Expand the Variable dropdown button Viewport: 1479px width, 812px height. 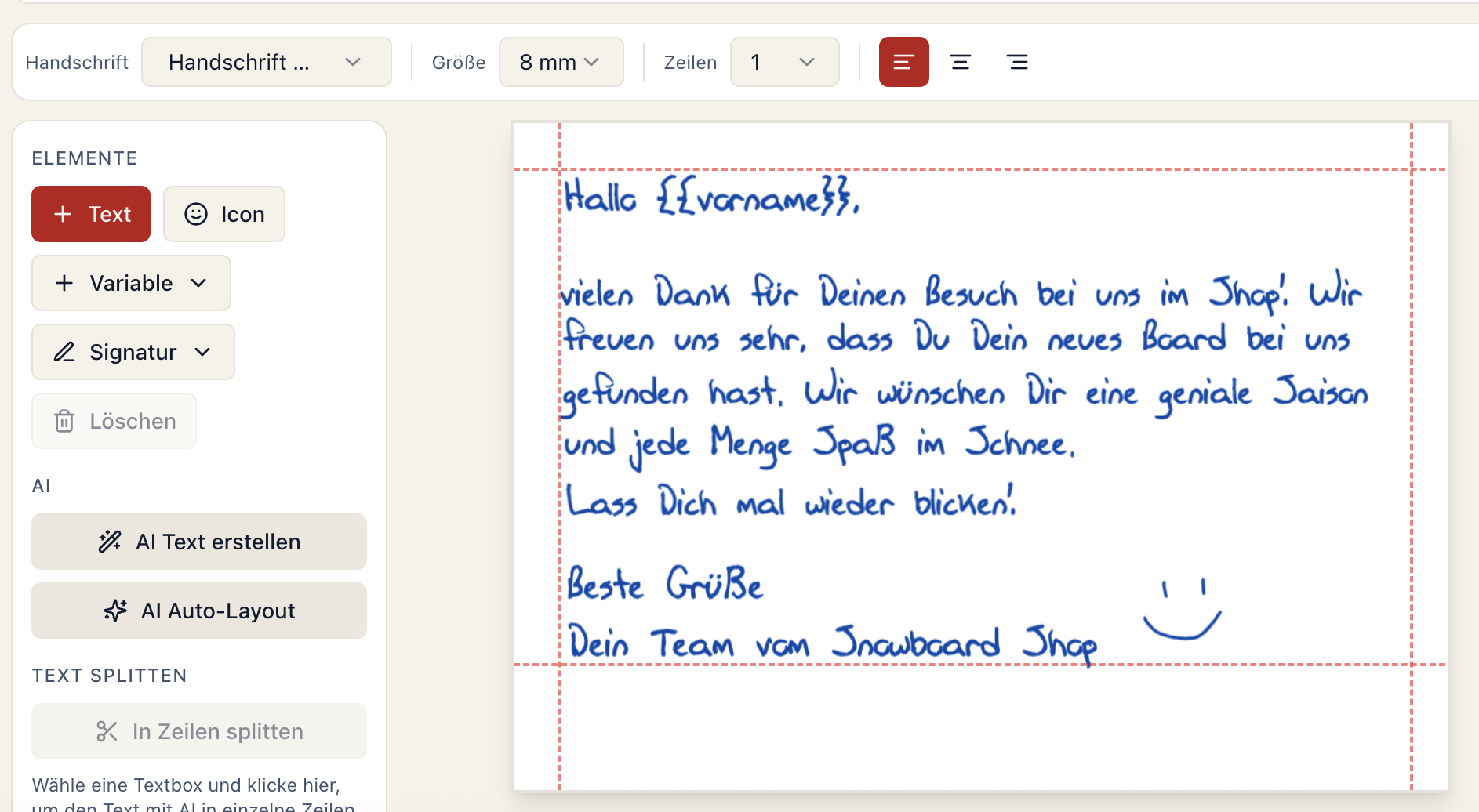pyautogui.click(x=131, y=283)
